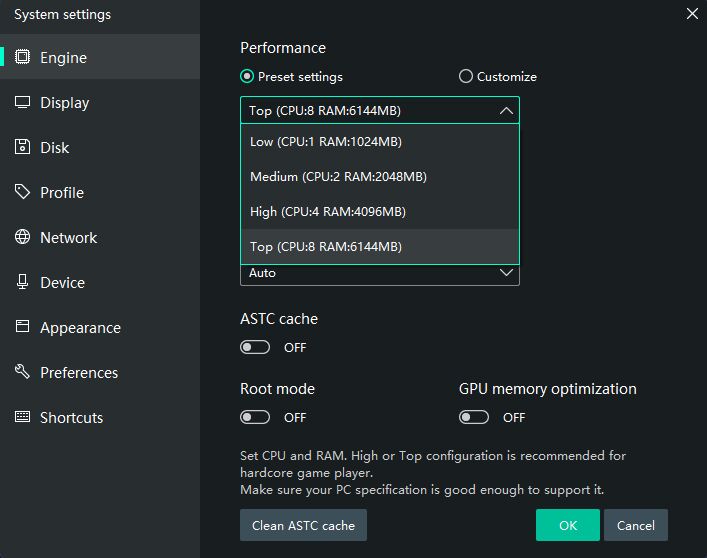Screen dimensions: 707x558
Task: Open the Auto dropdown below presets
Action: point(380,273)
